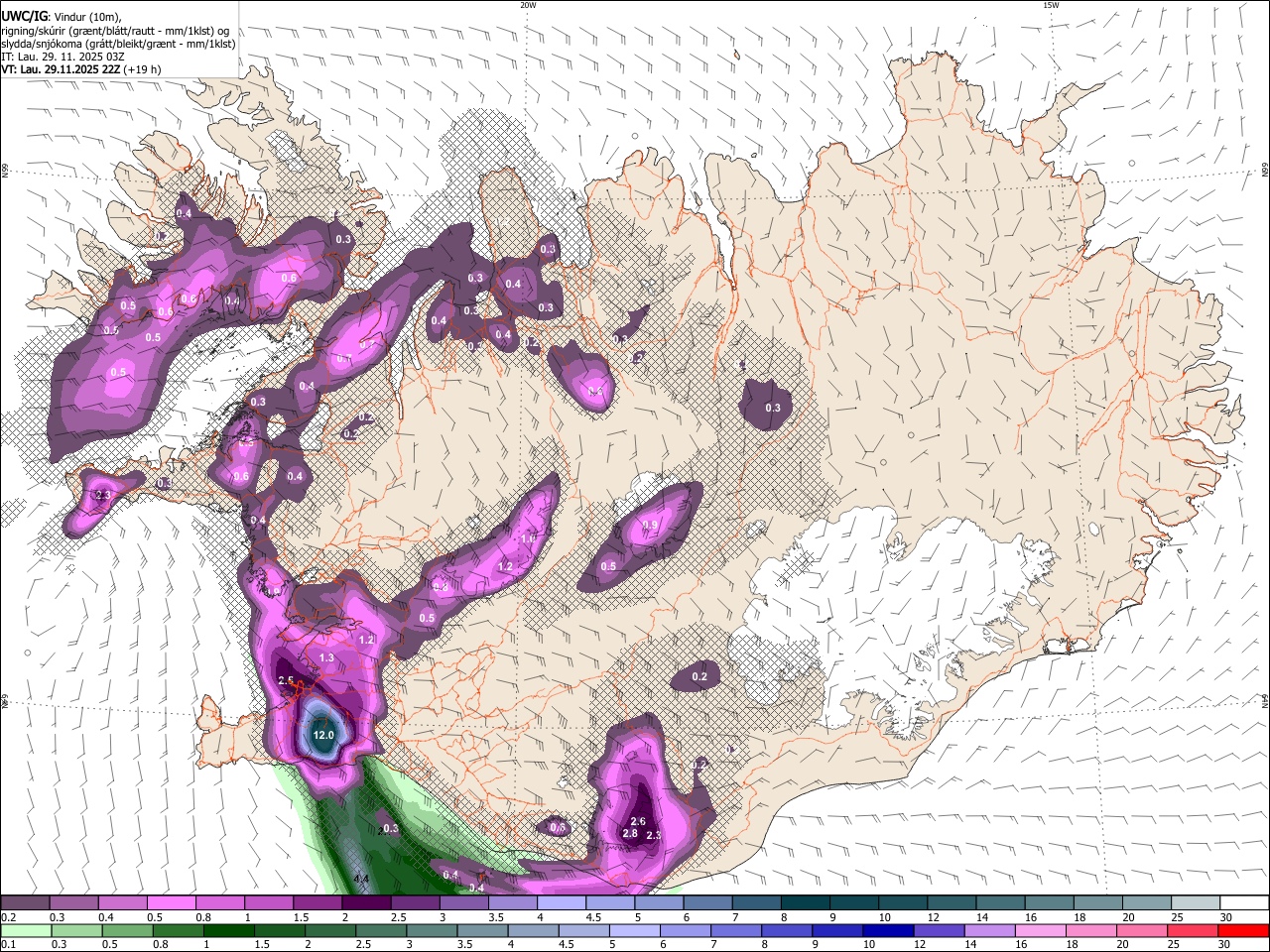Click the UWC/IG title text

click(x=23, y=16)
